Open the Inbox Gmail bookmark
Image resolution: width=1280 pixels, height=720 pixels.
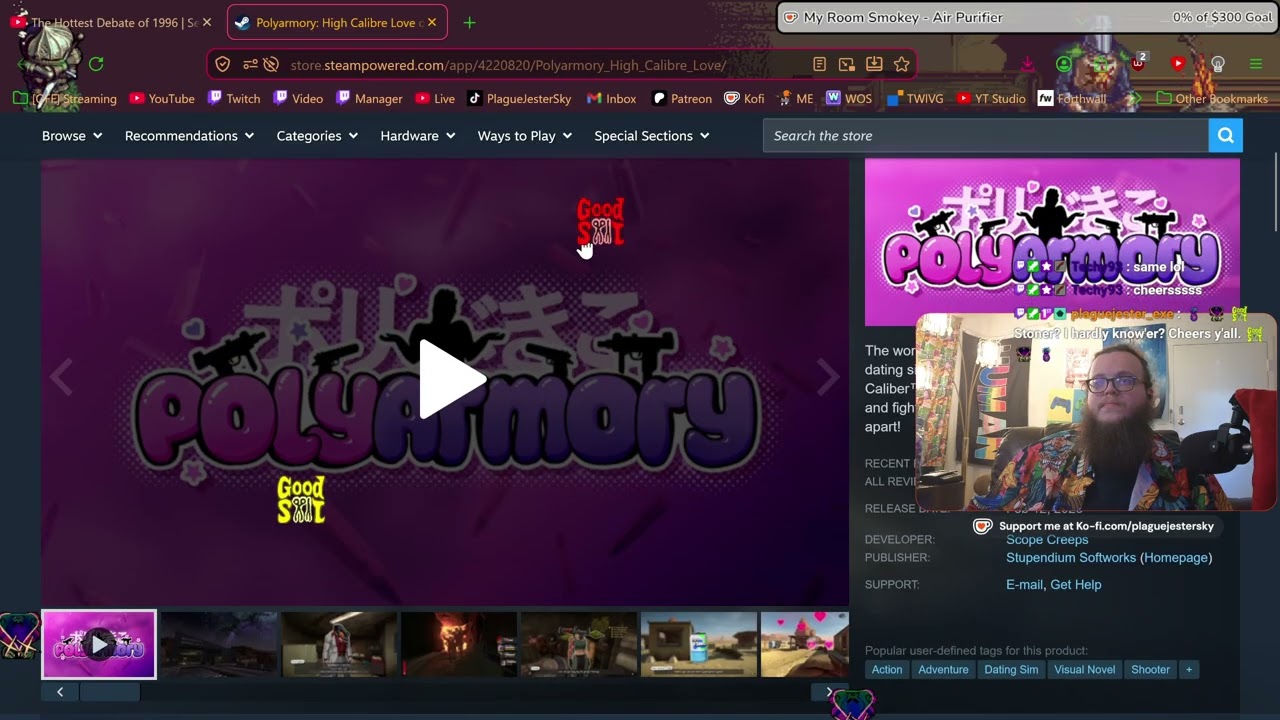pos(611,98)
